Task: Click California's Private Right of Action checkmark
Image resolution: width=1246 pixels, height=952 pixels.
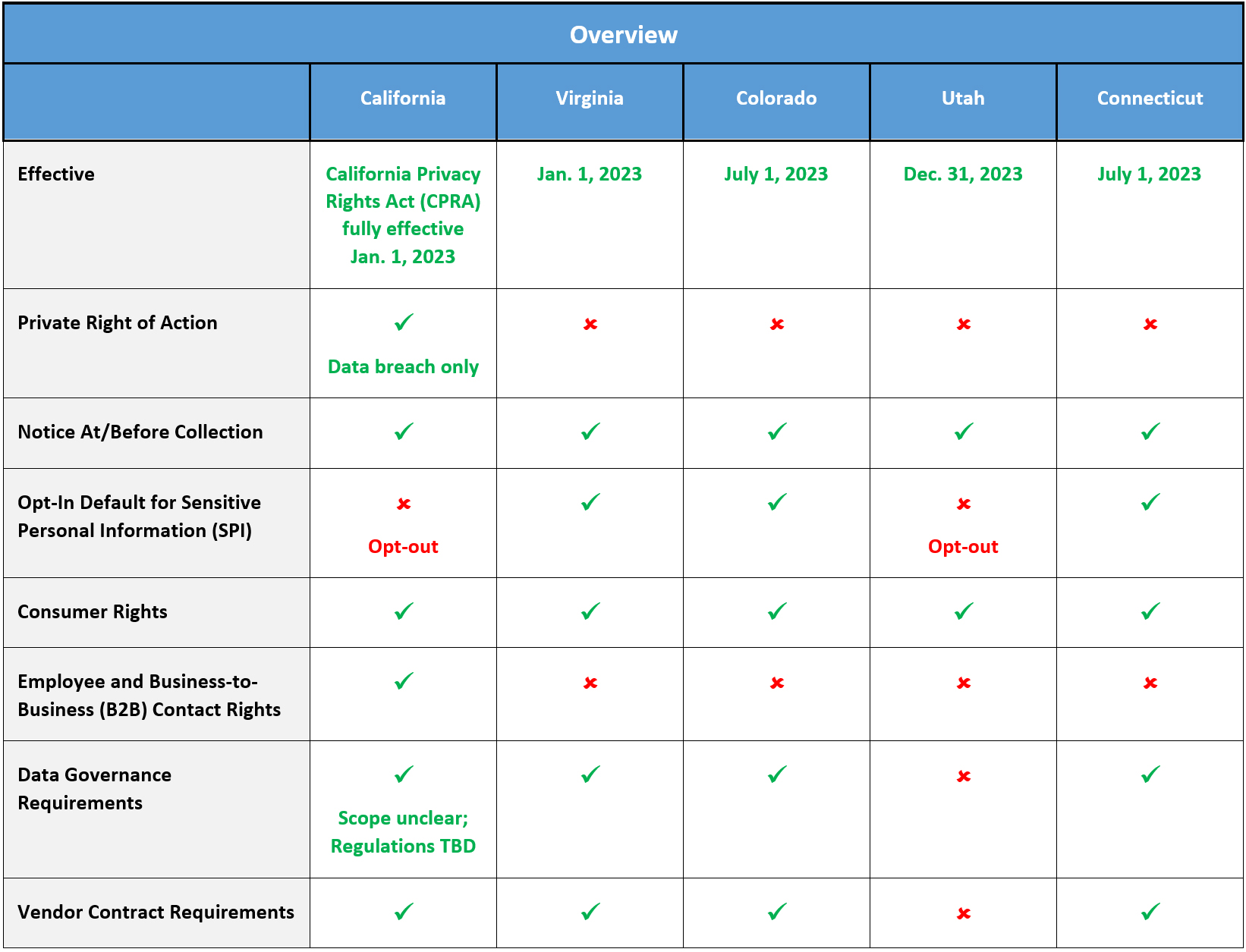Action: pyautogui.click(x=404, y=322)
